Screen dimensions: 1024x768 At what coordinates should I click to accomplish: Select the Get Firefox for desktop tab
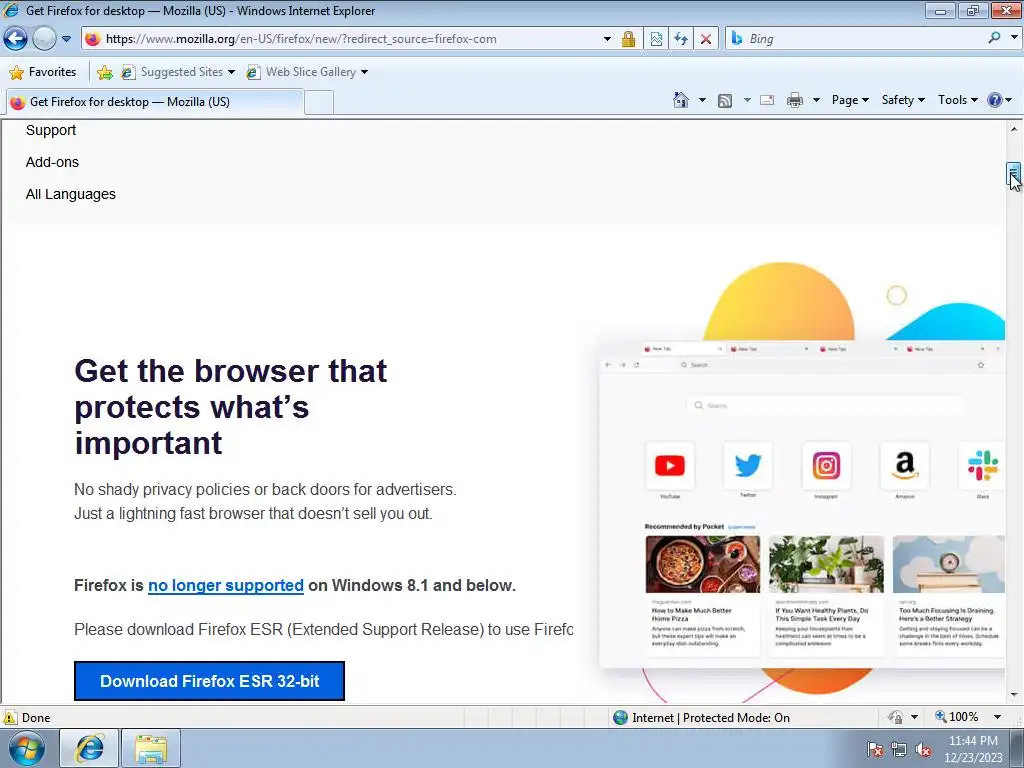click(x=154, y=102)
